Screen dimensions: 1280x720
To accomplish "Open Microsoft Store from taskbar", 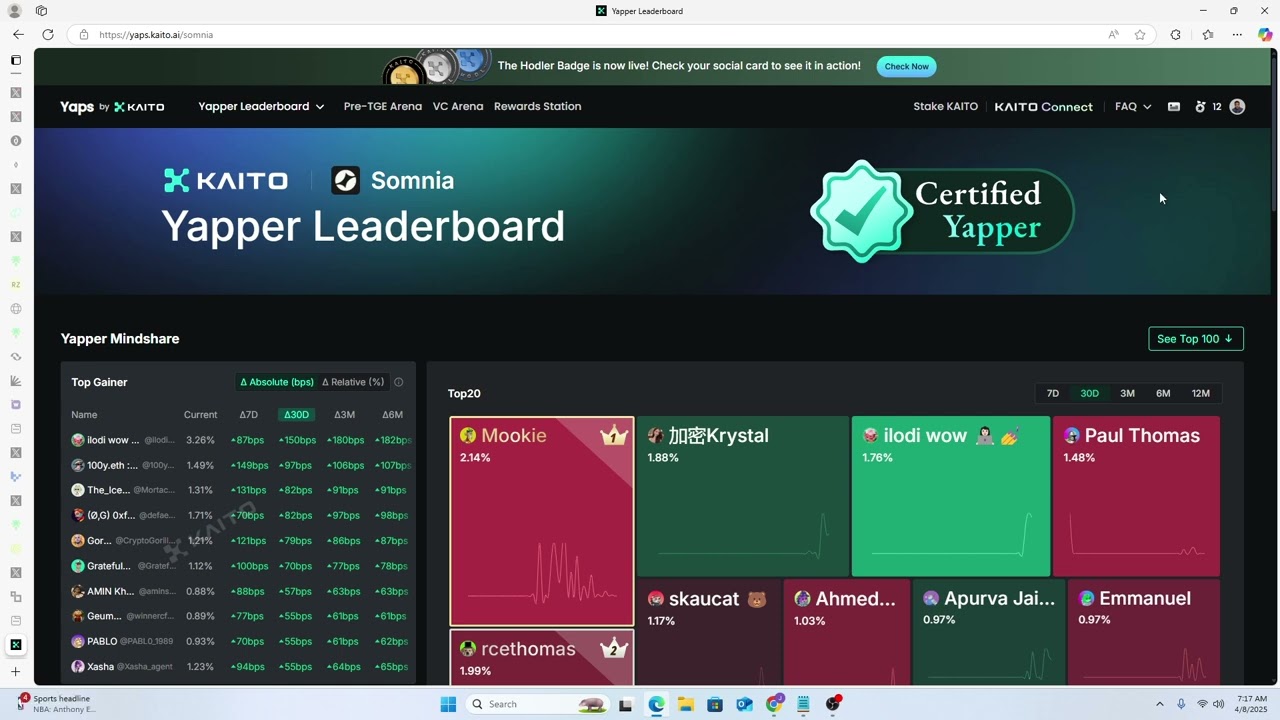I will 715,704.
